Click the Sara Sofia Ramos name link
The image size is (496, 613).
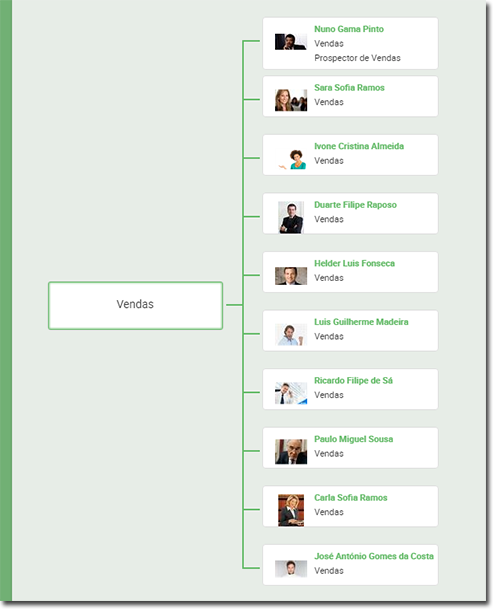coord(349,88)
